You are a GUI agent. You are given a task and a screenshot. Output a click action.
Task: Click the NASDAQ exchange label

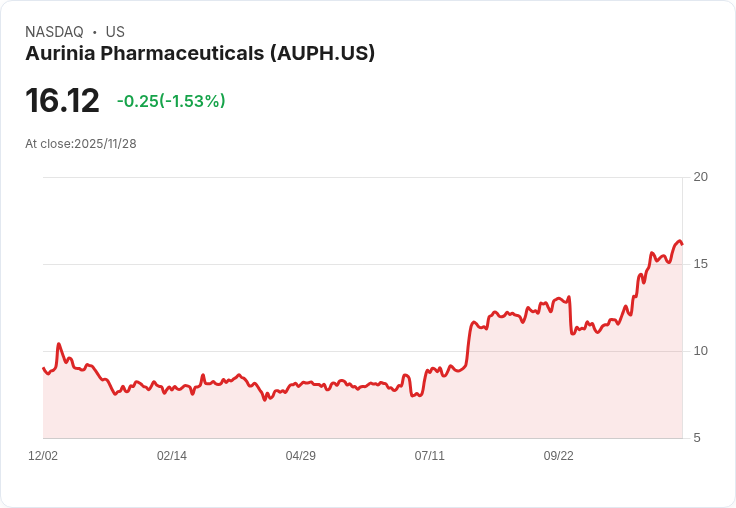53,32
